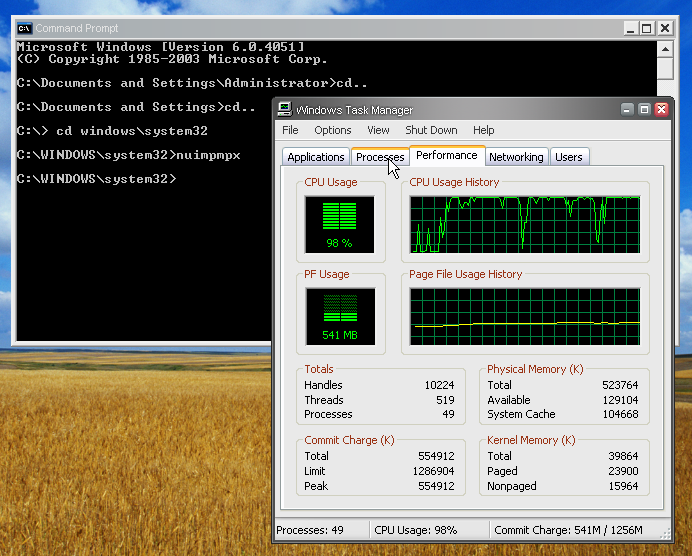This screenshot has width=692, height=556.
Task: Click the System Cache value 104668
Action: tap(620, 414)
